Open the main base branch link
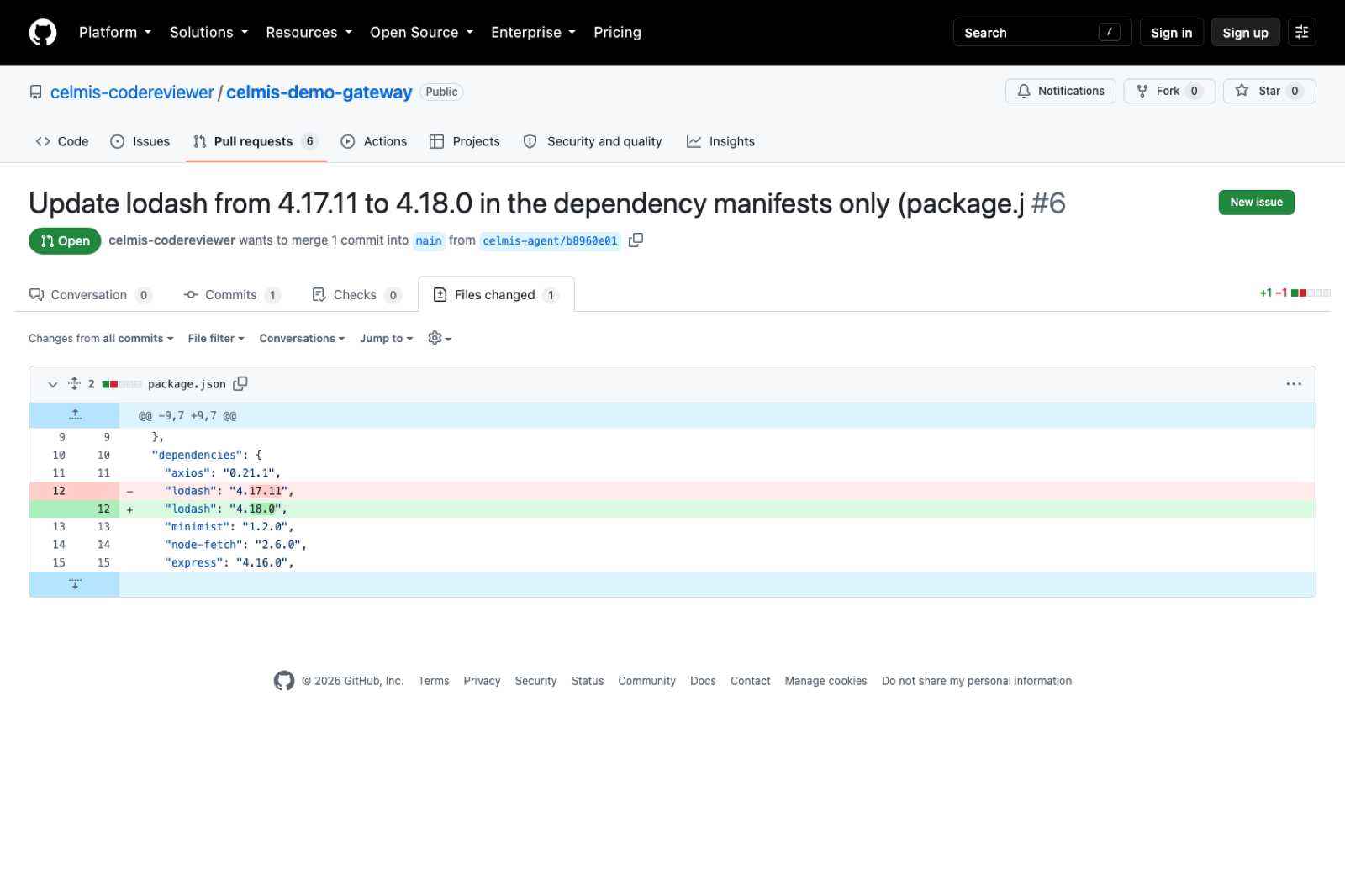 pyautogui.click(x=429, y=241)
